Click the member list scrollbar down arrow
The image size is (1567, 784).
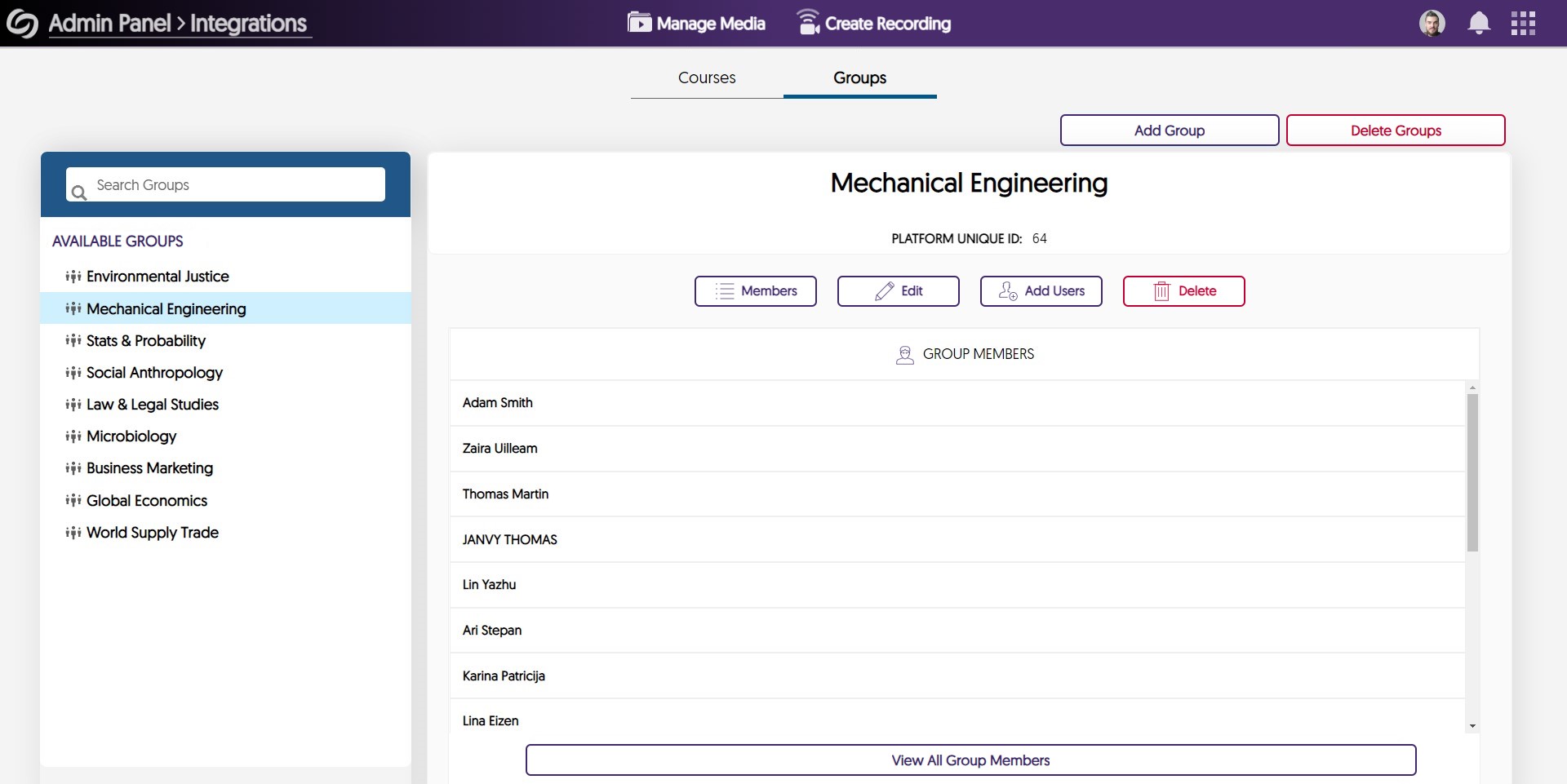(1472, 725)
